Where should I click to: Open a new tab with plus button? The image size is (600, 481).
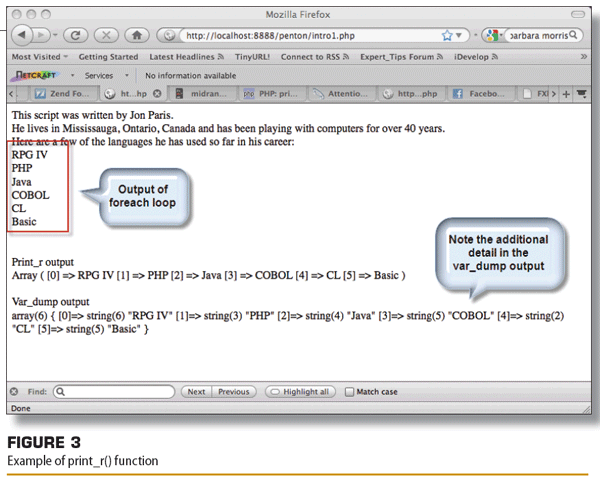pyautogui.click(x=566, y=94)
